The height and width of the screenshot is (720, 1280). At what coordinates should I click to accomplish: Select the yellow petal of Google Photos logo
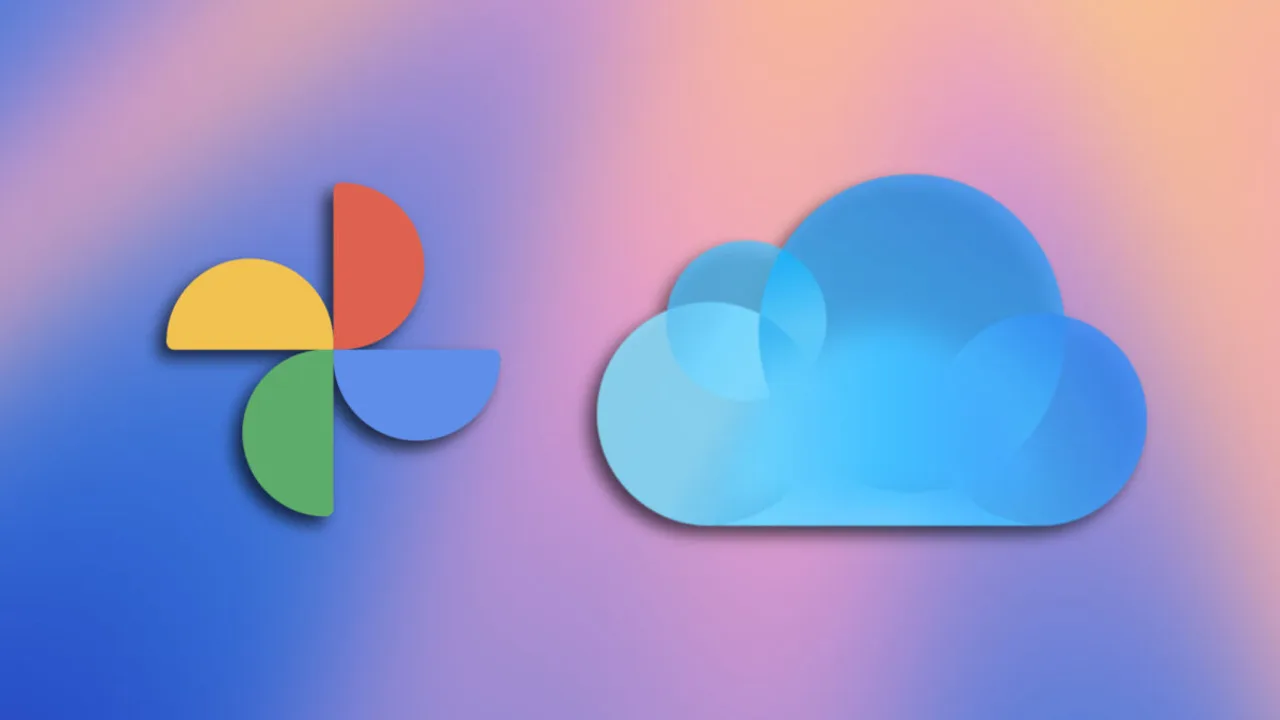[x=249, y=305]
